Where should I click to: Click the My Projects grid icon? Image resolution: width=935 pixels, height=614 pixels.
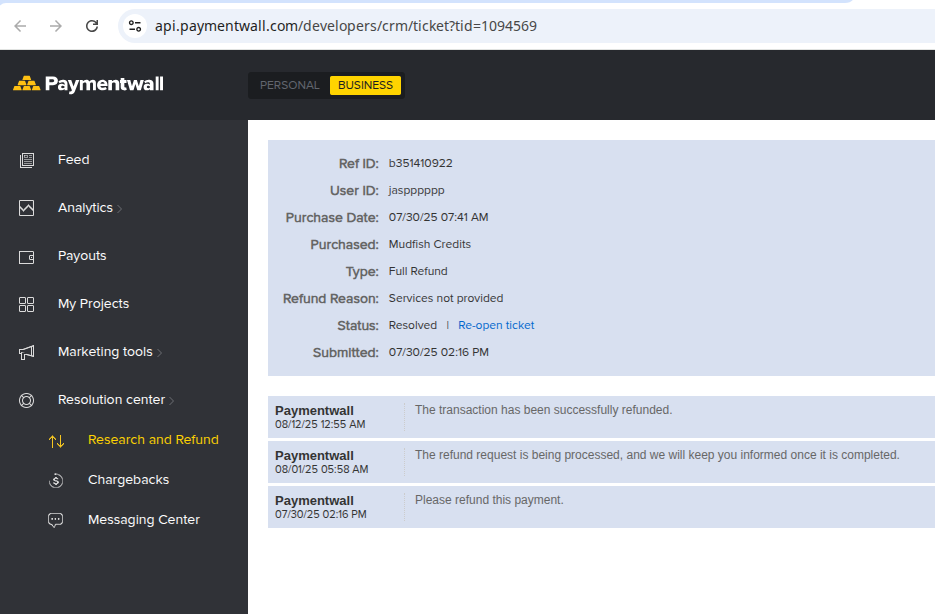tap(27, 304)
